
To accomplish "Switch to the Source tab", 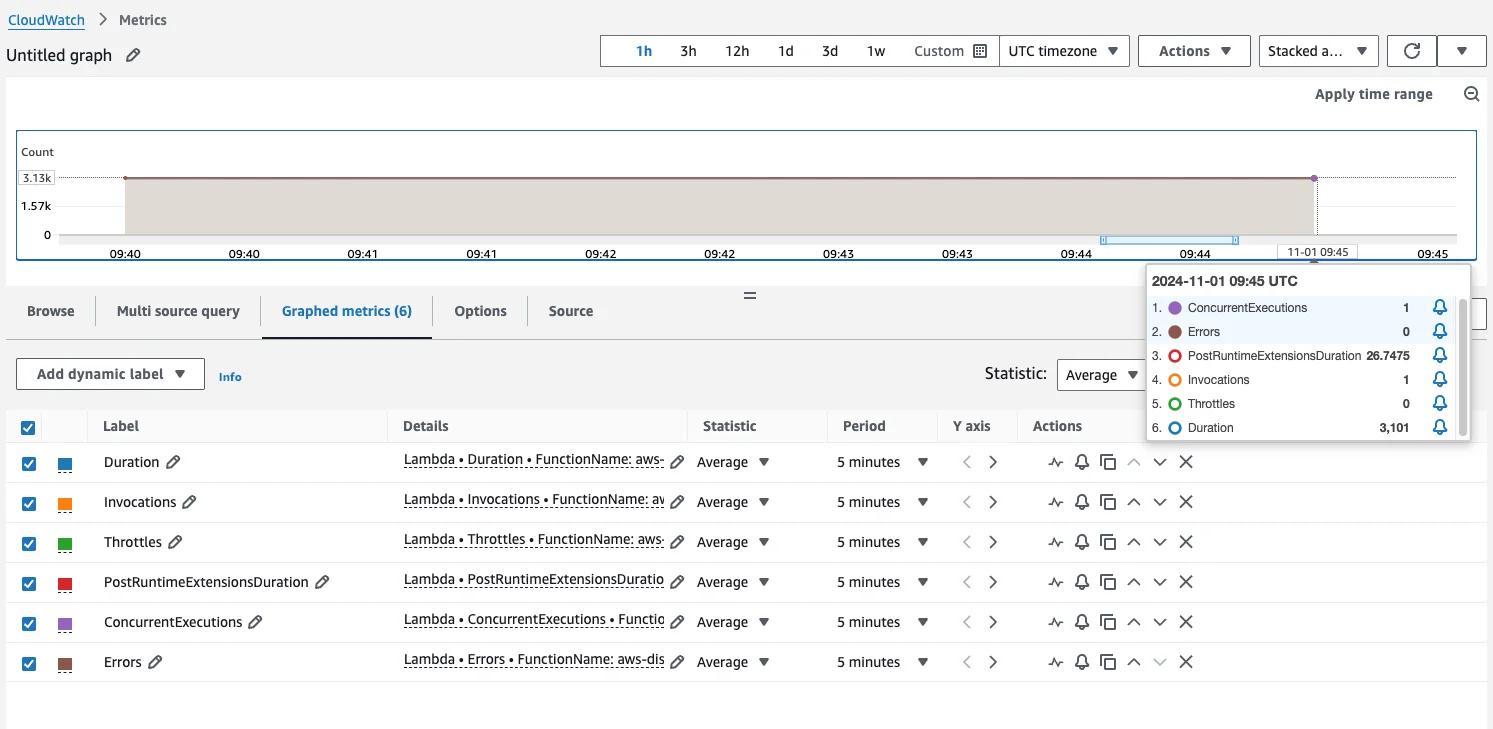I will [x=570, y=311].
